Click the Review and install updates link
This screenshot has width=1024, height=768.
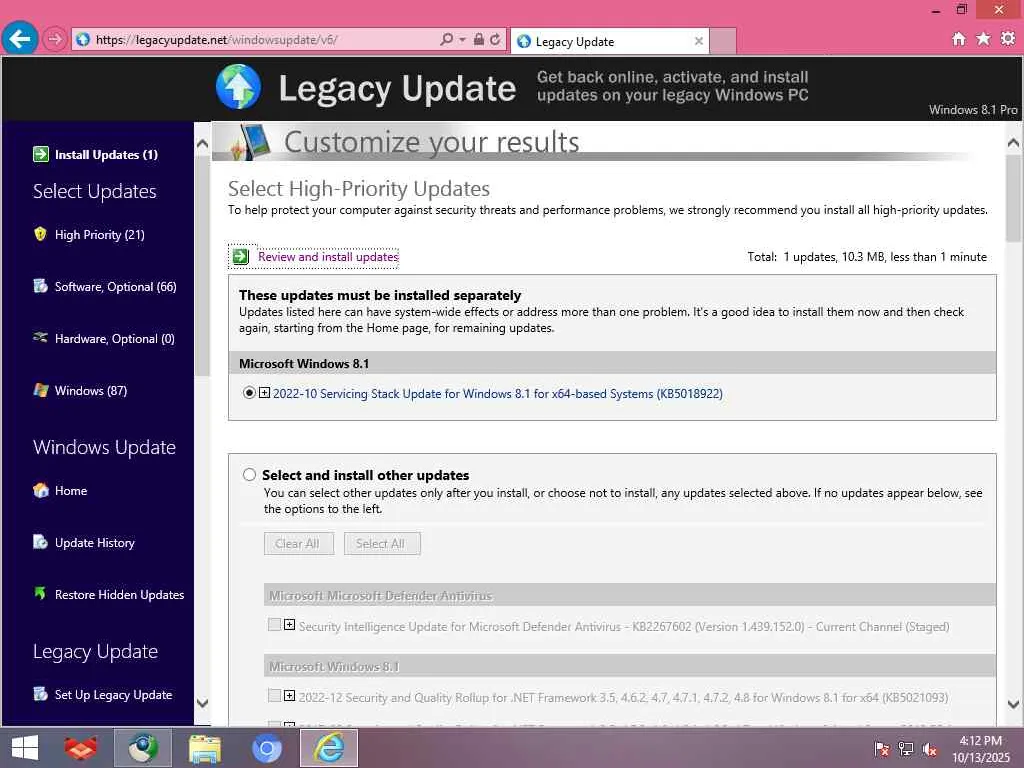pos(328,257)
